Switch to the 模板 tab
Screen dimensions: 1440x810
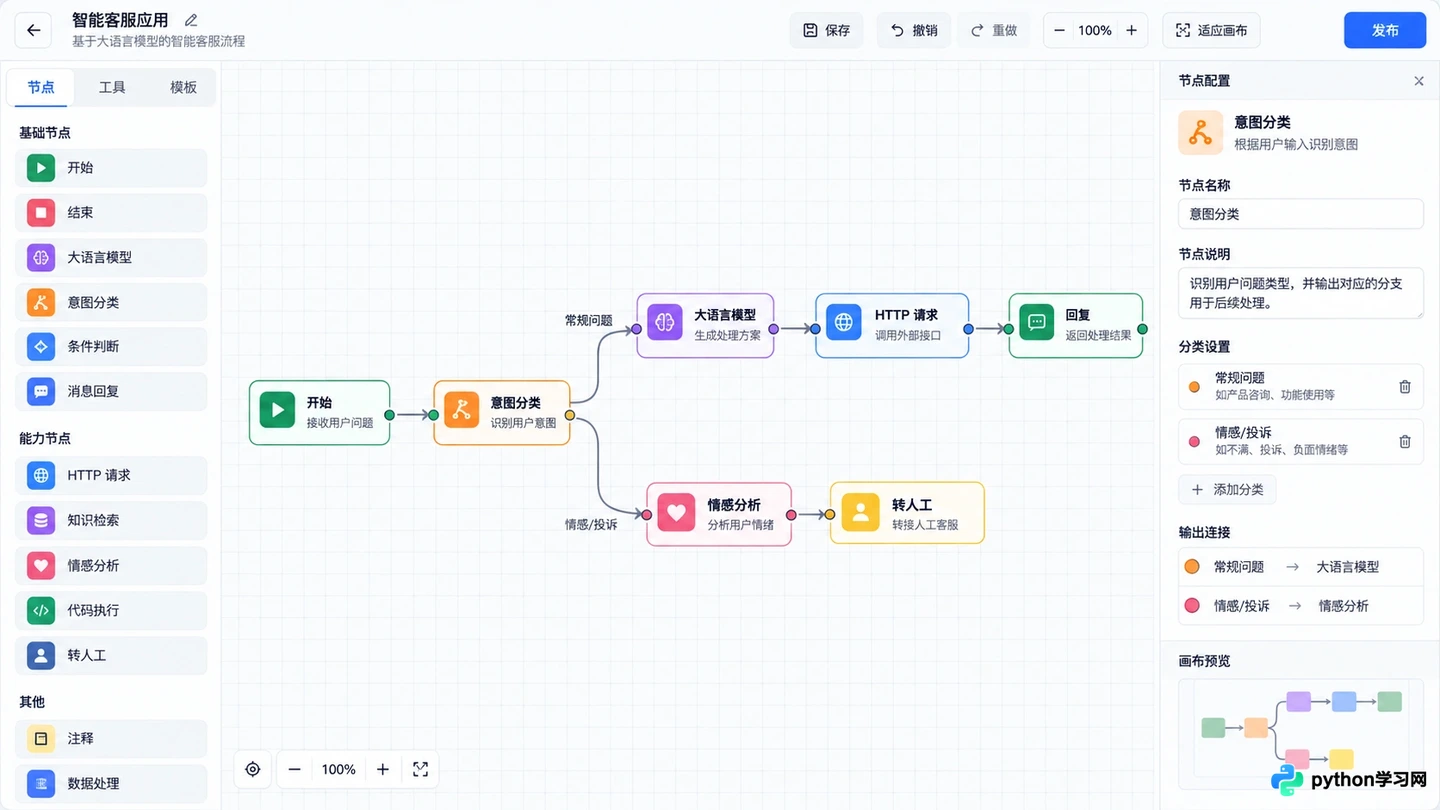pos(183,87)
